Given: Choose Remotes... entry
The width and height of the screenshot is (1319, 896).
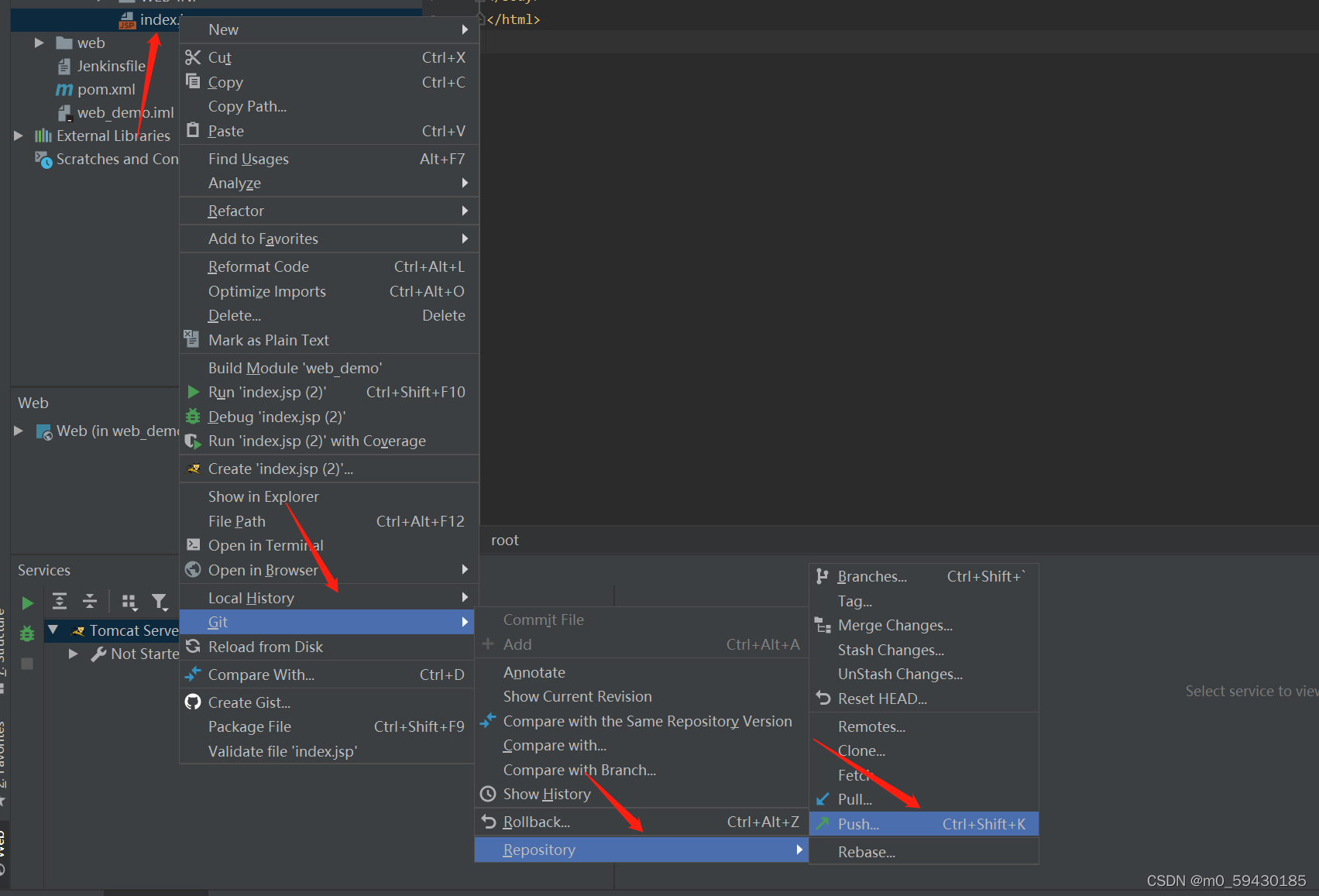Looking at the screenshot, I should click(923, 726).
